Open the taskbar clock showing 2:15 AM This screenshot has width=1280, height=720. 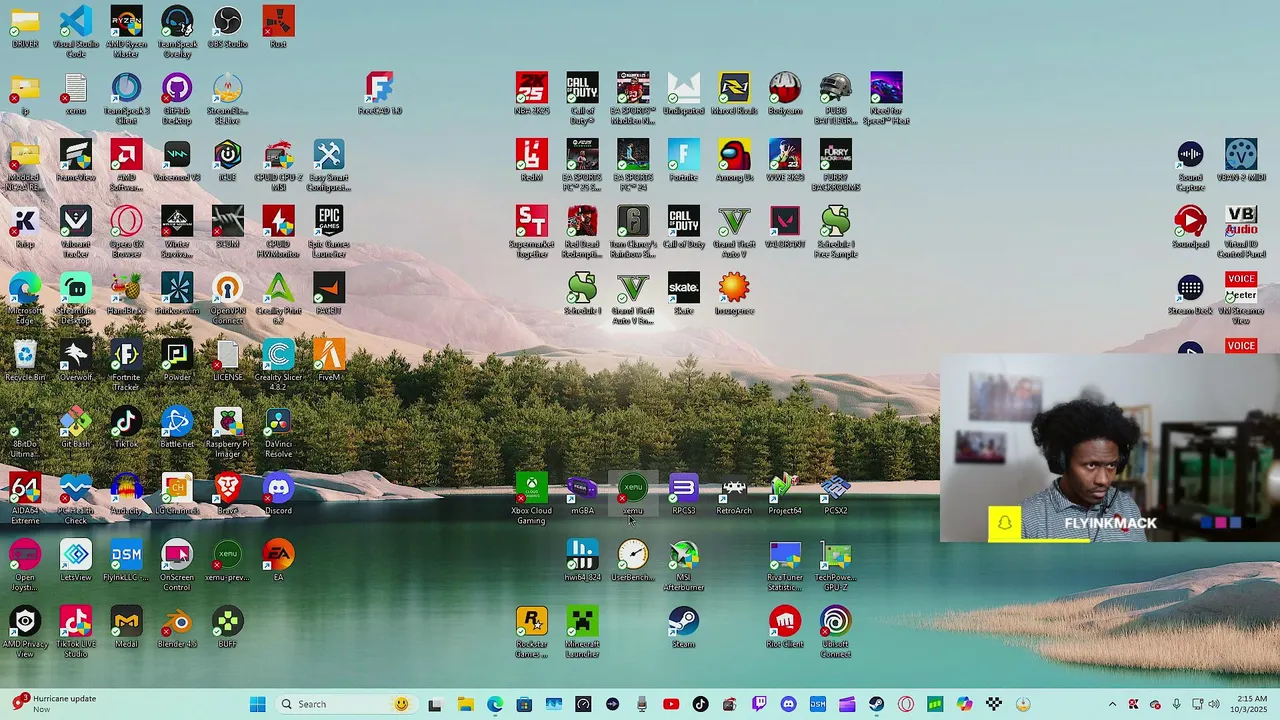tap(1251, 704)
